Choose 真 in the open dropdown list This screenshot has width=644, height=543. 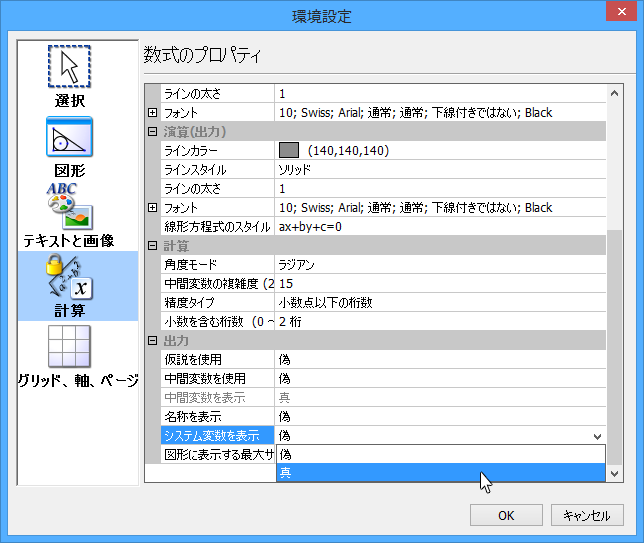(x=440, y=472)
